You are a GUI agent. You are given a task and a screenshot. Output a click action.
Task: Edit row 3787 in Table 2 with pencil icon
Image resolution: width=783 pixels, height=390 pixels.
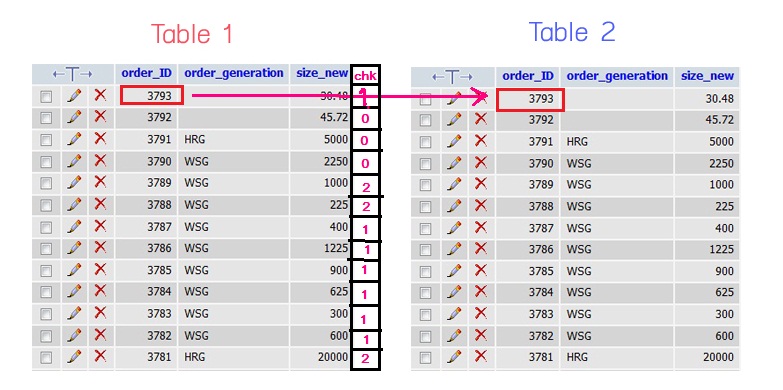[x=454, y=228]
